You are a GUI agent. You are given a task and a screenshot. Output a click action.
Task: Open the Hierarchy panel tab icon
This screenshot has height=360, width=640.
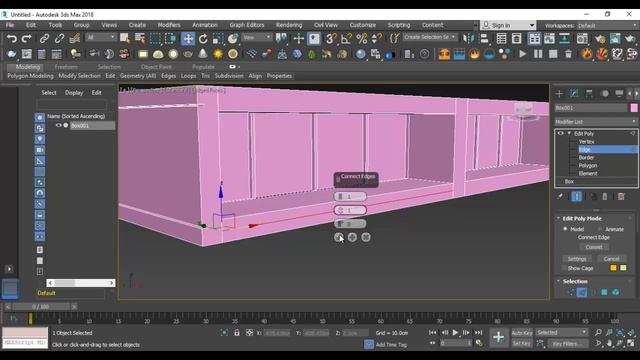pyautogui.click(x=589, y=93)
